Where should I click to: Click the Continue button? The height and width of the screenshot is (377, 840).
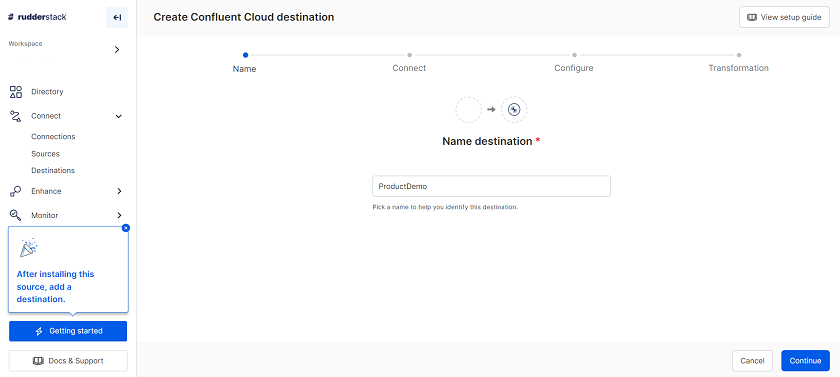(x=805, y=361)
